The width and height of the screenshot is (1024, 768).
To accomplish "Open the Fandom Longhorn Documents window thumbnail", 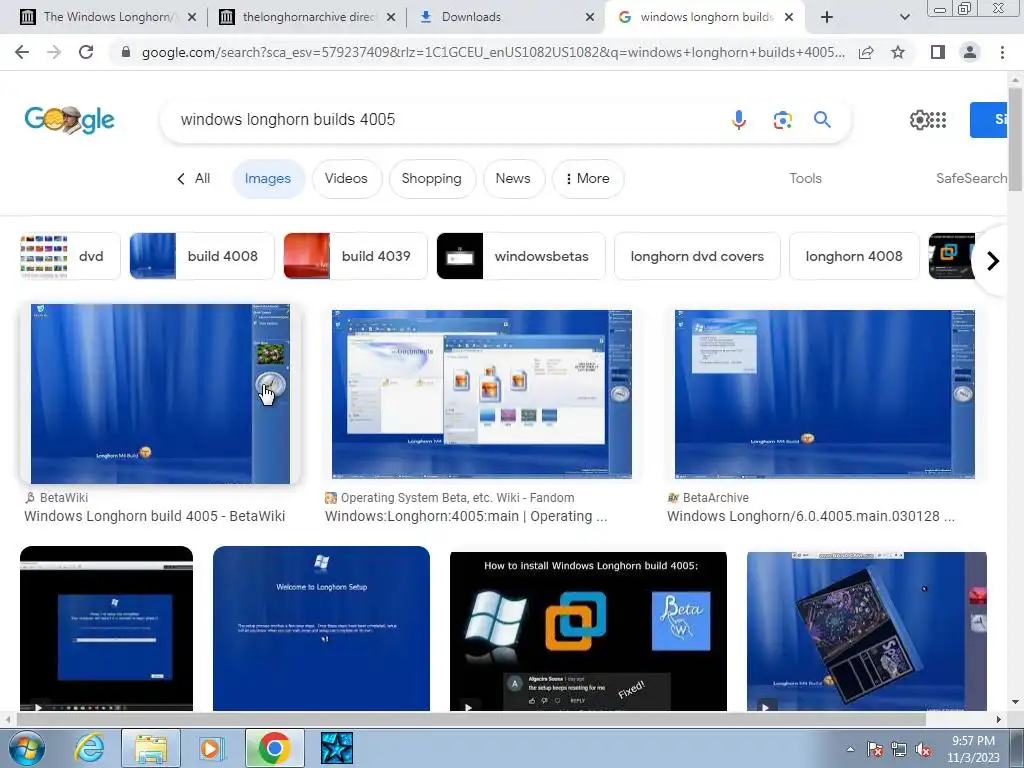I will (x=482, y=394).
